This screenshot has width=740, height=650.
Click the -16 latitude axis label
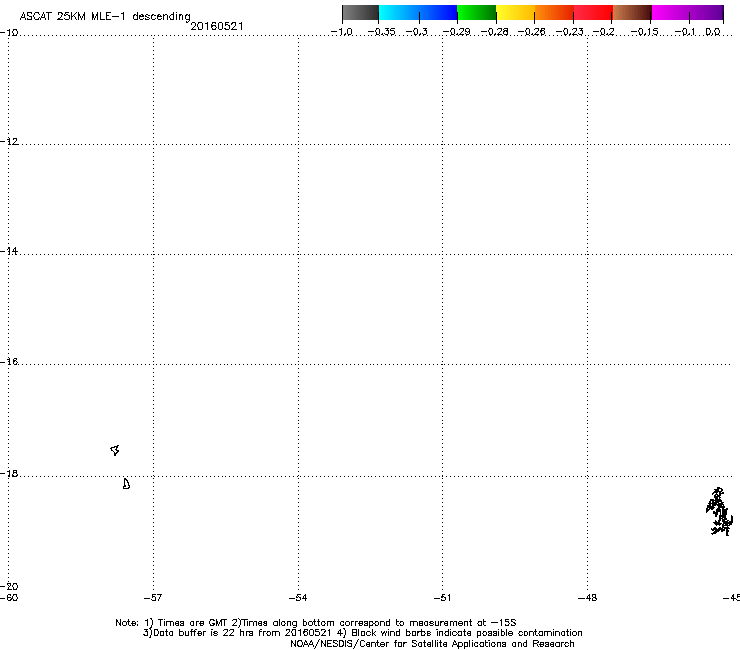pos(9,362)
